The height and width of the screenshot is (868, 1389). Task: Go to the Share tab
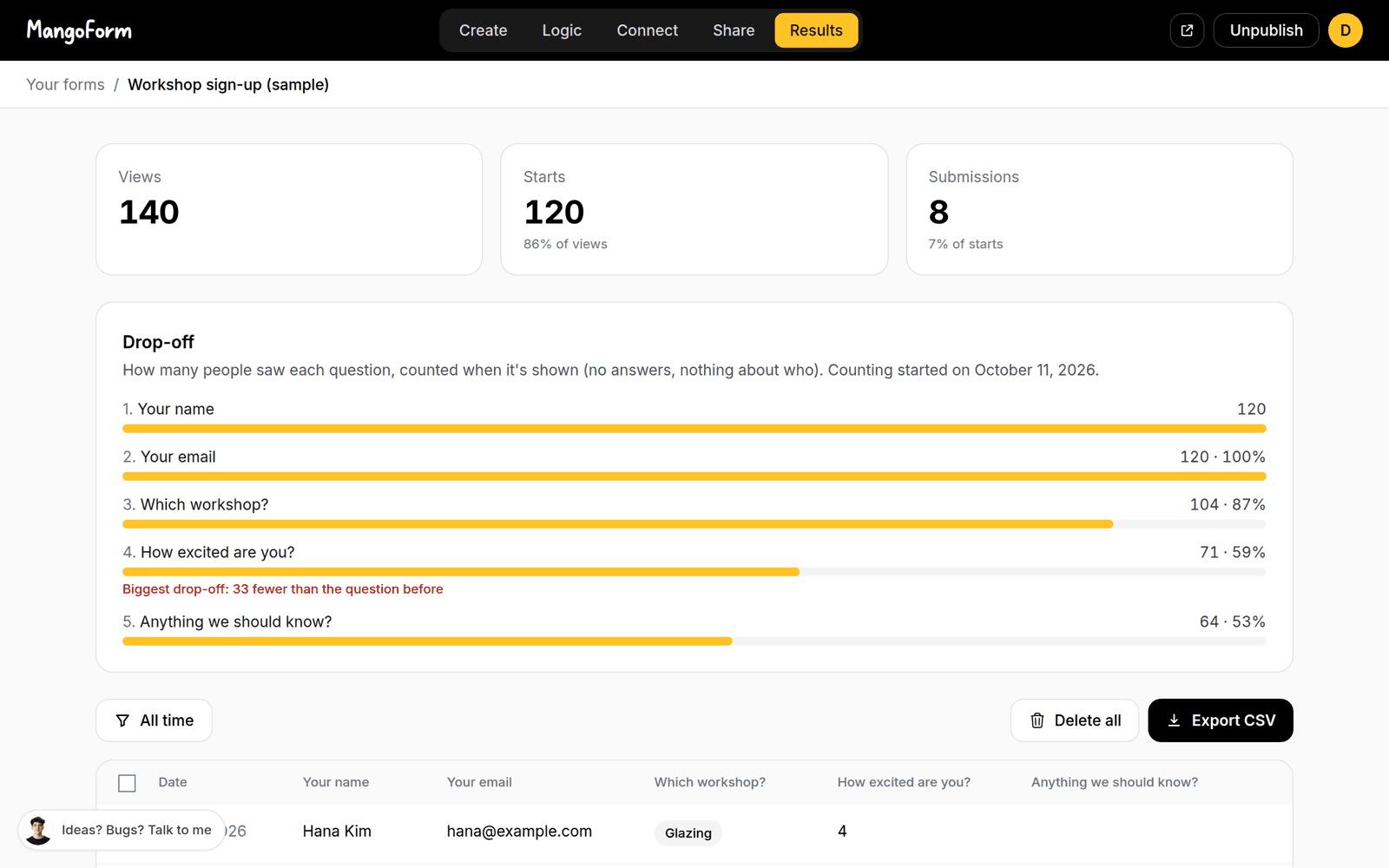point(734,30)
